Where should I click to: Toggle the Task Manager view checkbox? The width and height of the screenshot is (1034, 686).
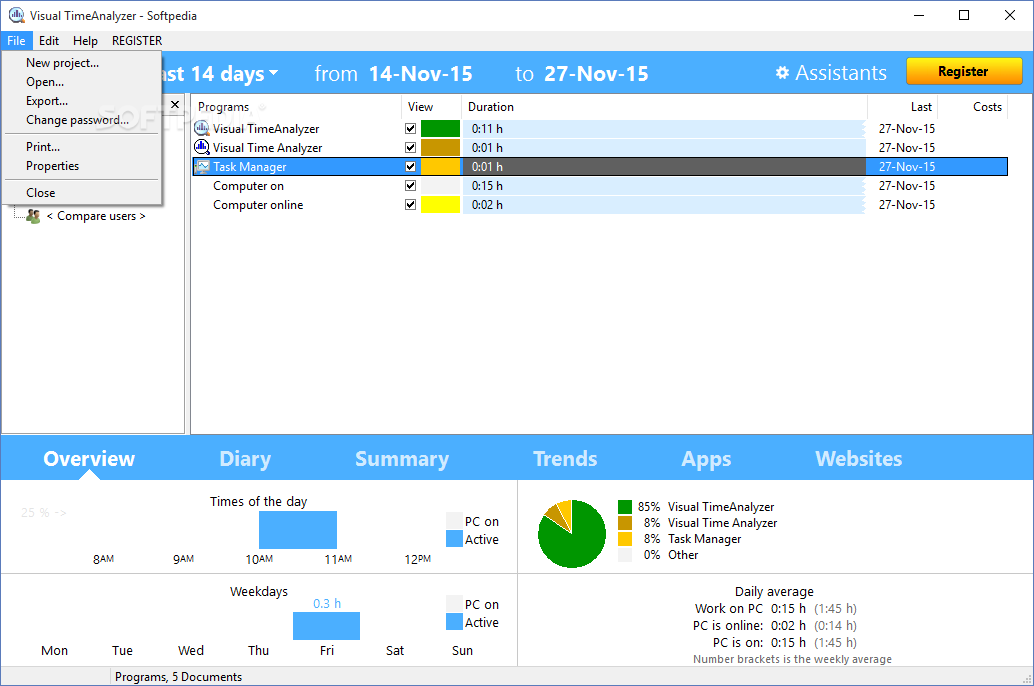tap(410, 167)
